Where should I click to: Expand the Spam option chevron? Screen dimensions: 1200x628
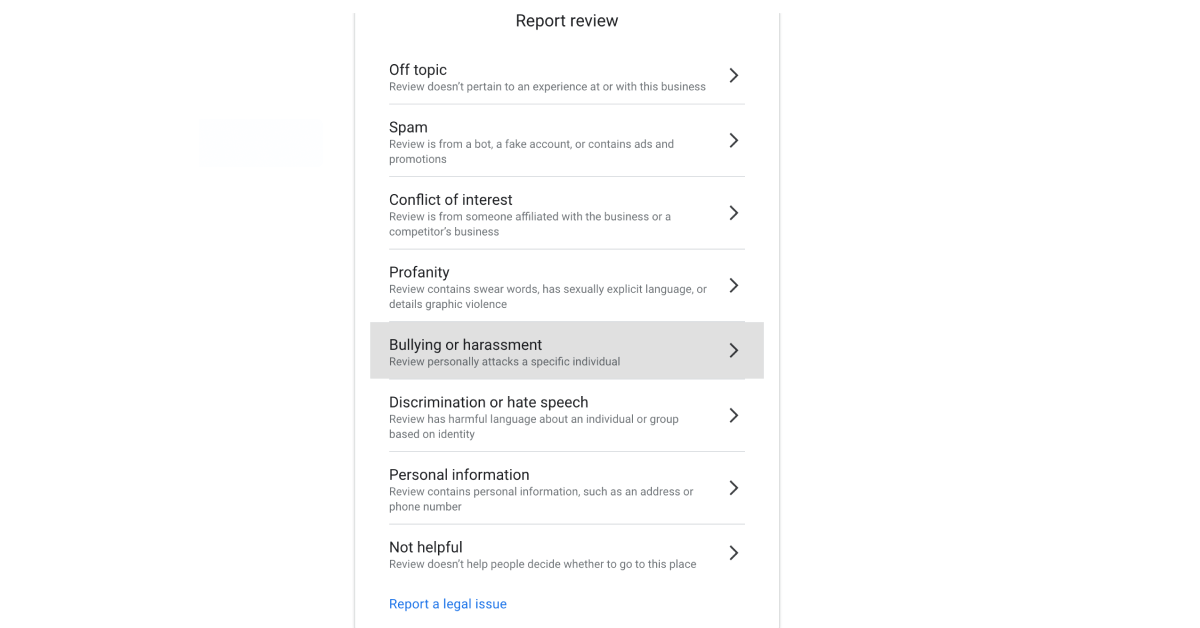pyautogui.click(x=733, y=140)
